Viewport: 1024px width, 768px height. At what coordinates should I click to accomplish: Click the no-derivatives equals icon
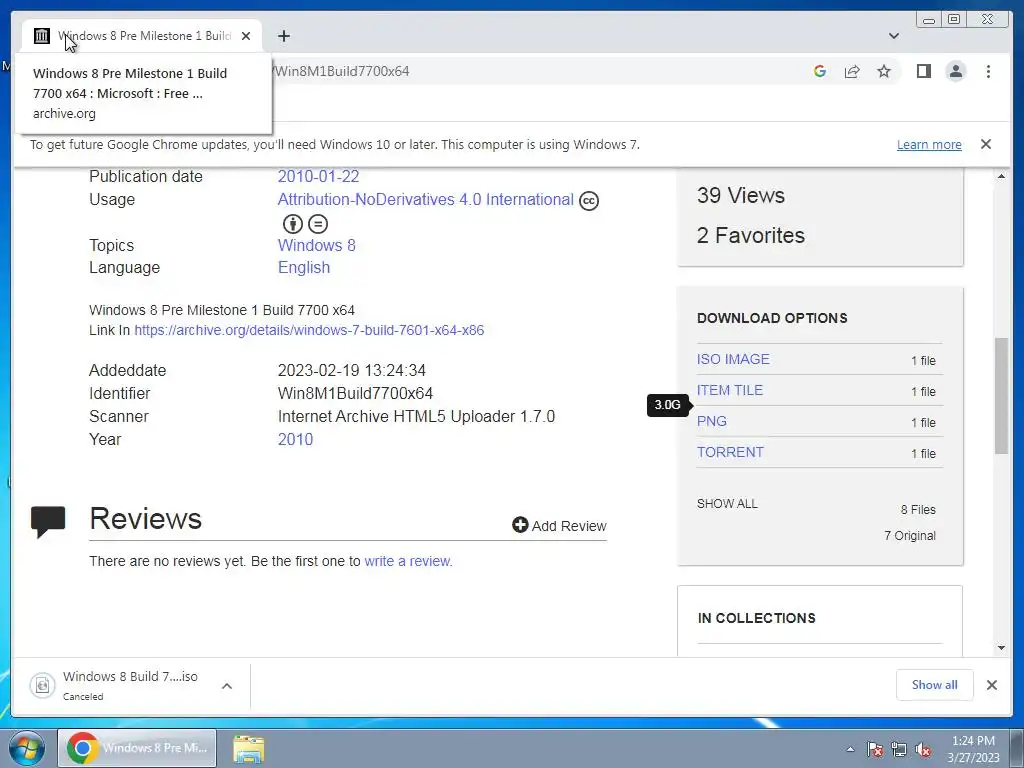pos(318,224)
